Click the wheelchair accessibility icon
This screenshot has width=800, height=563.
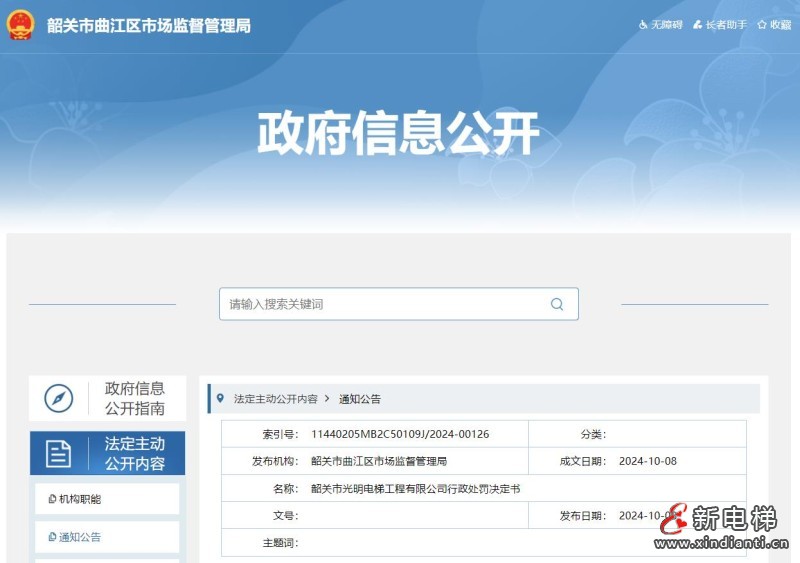point(643,25)
